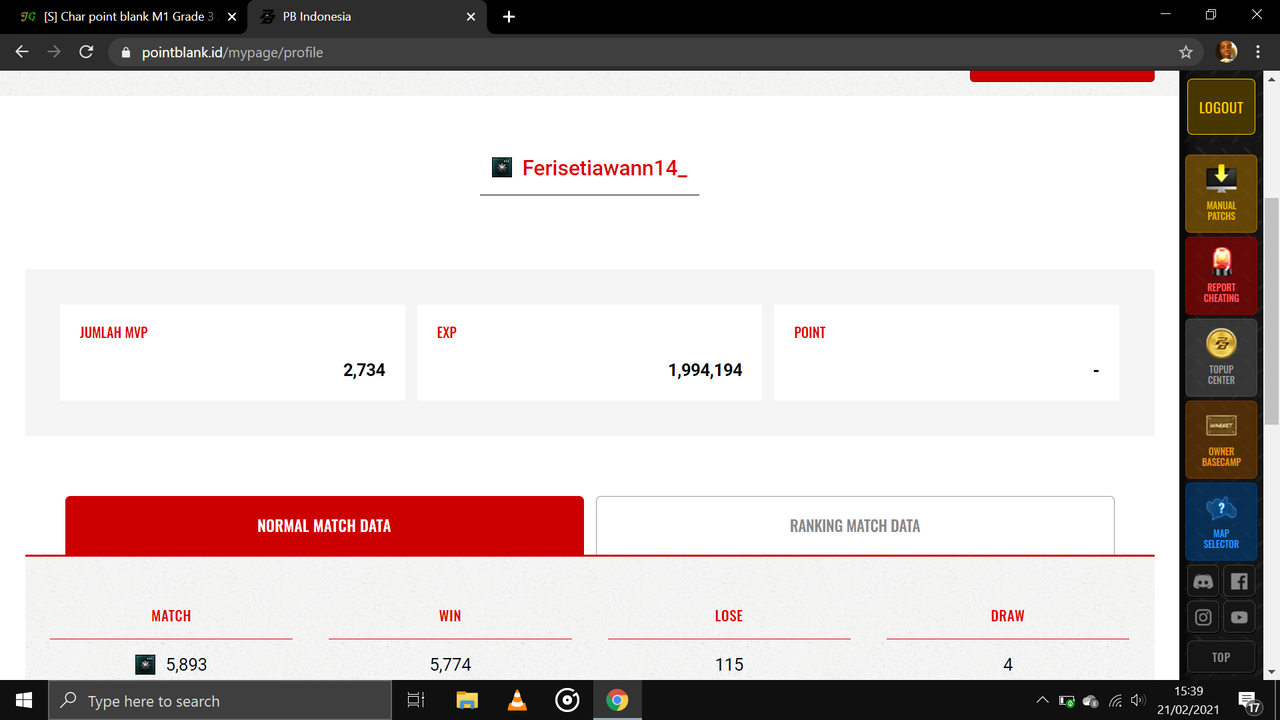The width and height of the screenshot is (1280, 720).
Task: Open Chrome three-dot menu
Action: [x=1258, y=52]
